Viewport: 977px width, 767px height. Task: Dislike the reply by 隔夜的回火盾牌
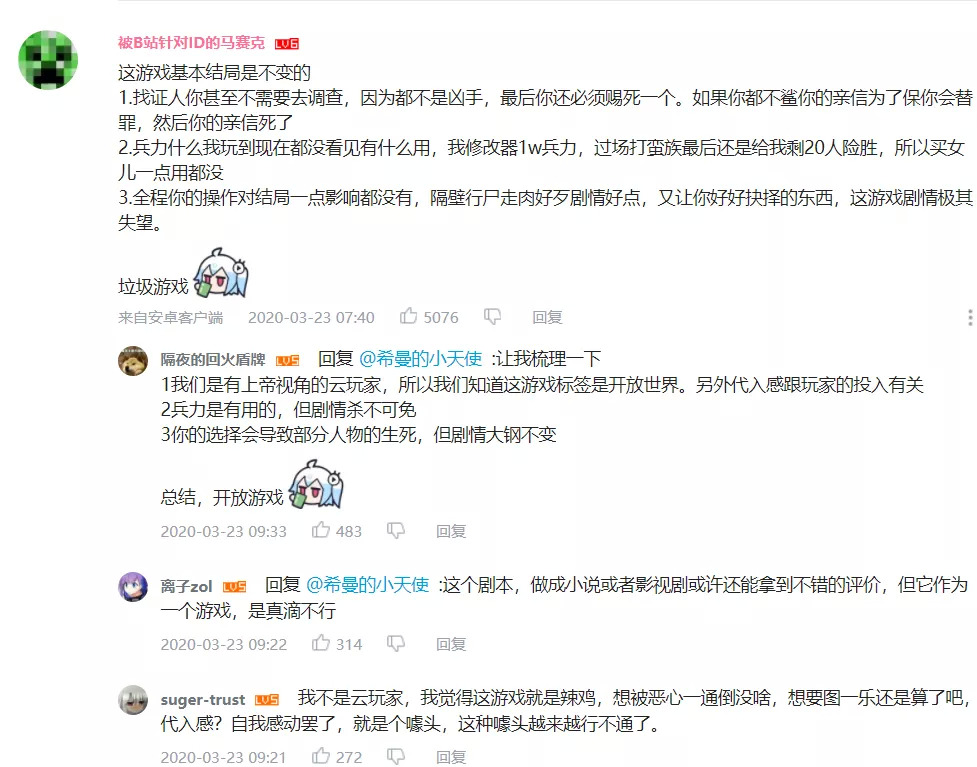pyautogui.click(x=396, y=531)
